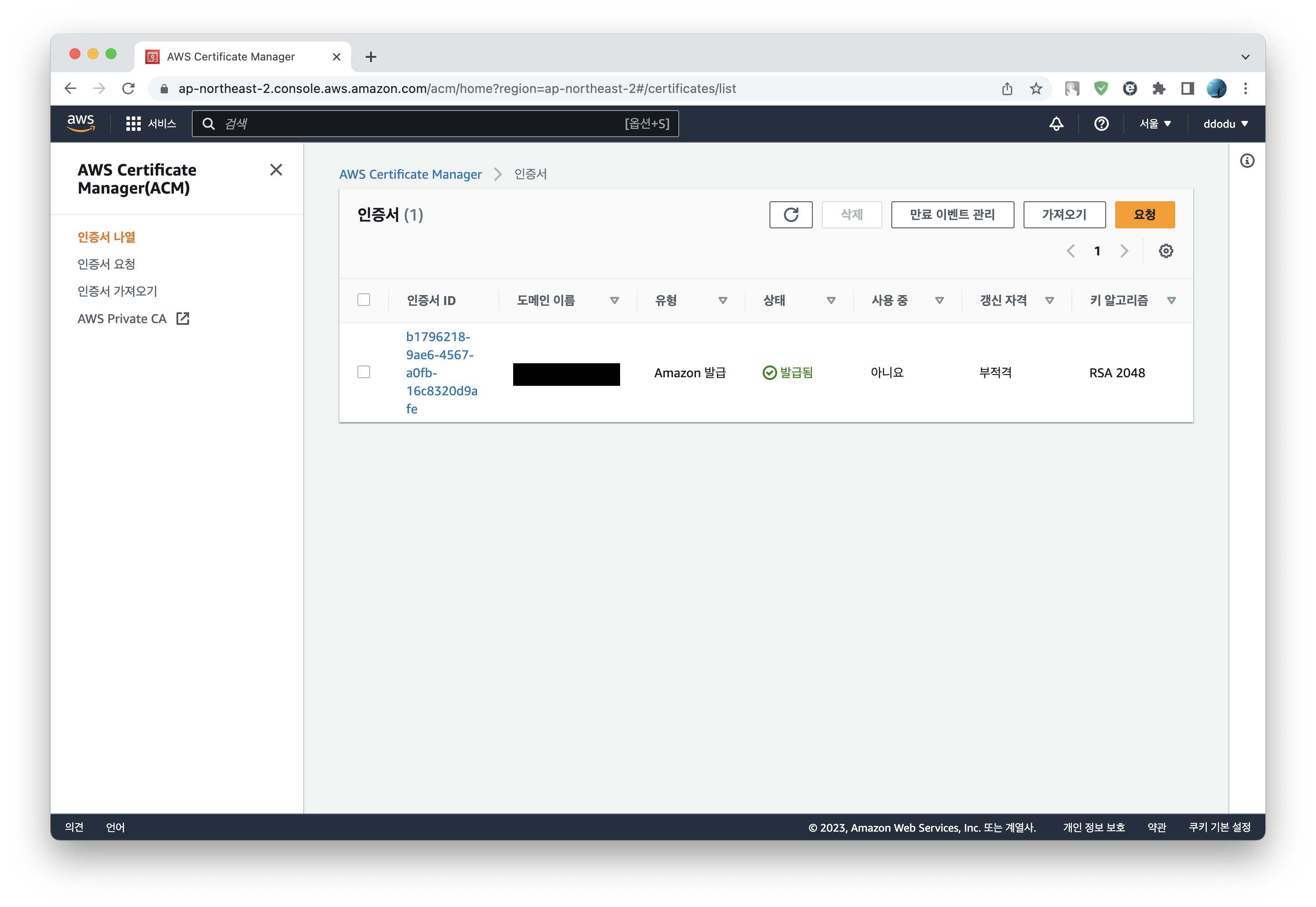Image resolution: width=1316 pixels, height=907 pixels.
Task: Click the browser address bar URL
Action: click(x=457, y=88)
